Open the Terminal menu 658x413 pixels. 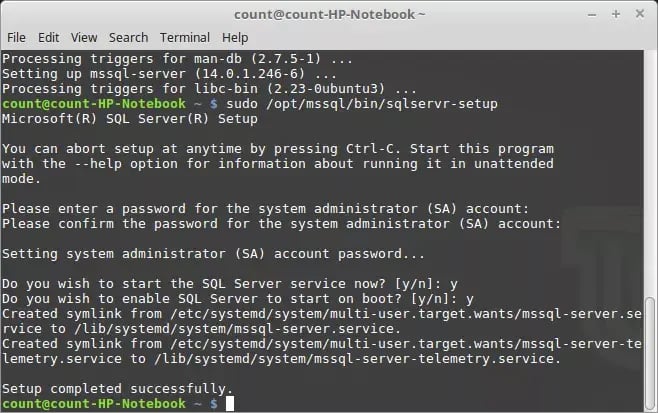pyautogui.click(x=184, y=37)
